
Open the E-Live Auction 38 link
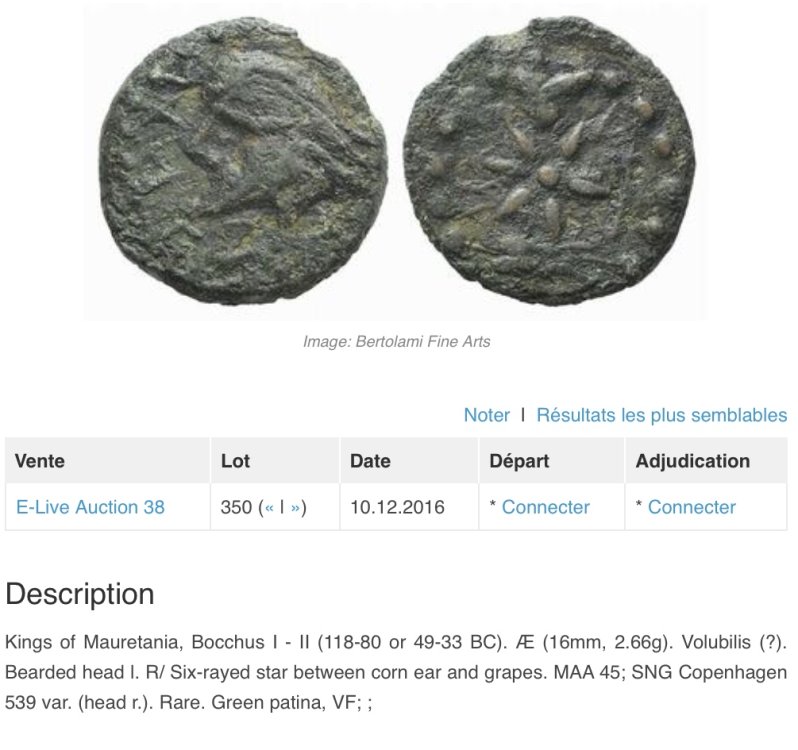click(91, 507)
